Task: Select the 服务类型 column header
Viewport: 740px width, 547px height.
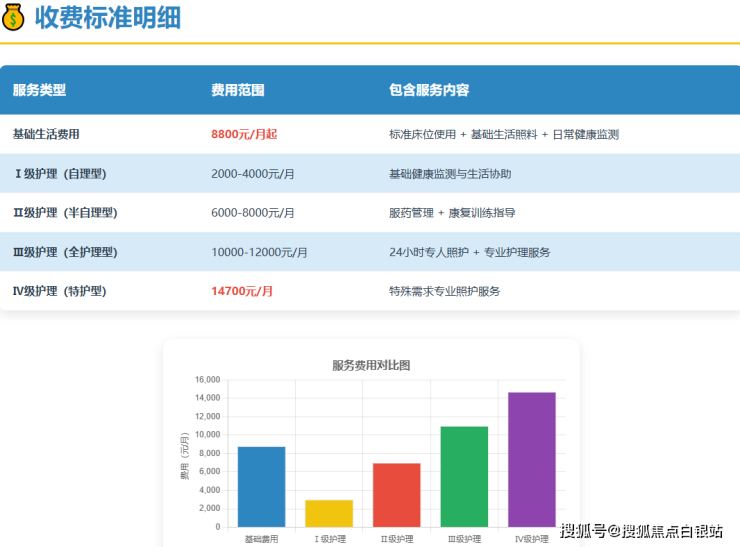Action: pos(39,90)
